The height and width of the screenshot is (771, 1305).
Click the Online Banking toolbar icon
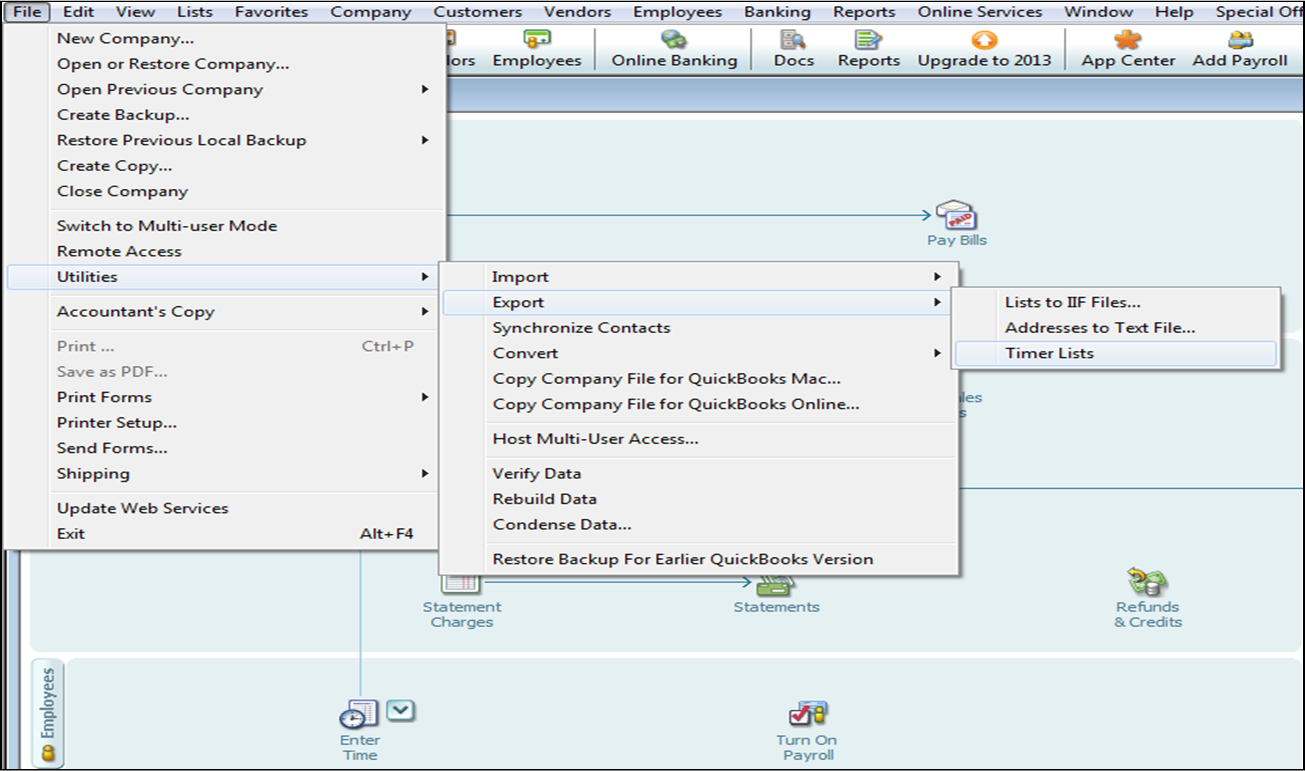click(674, 41)
